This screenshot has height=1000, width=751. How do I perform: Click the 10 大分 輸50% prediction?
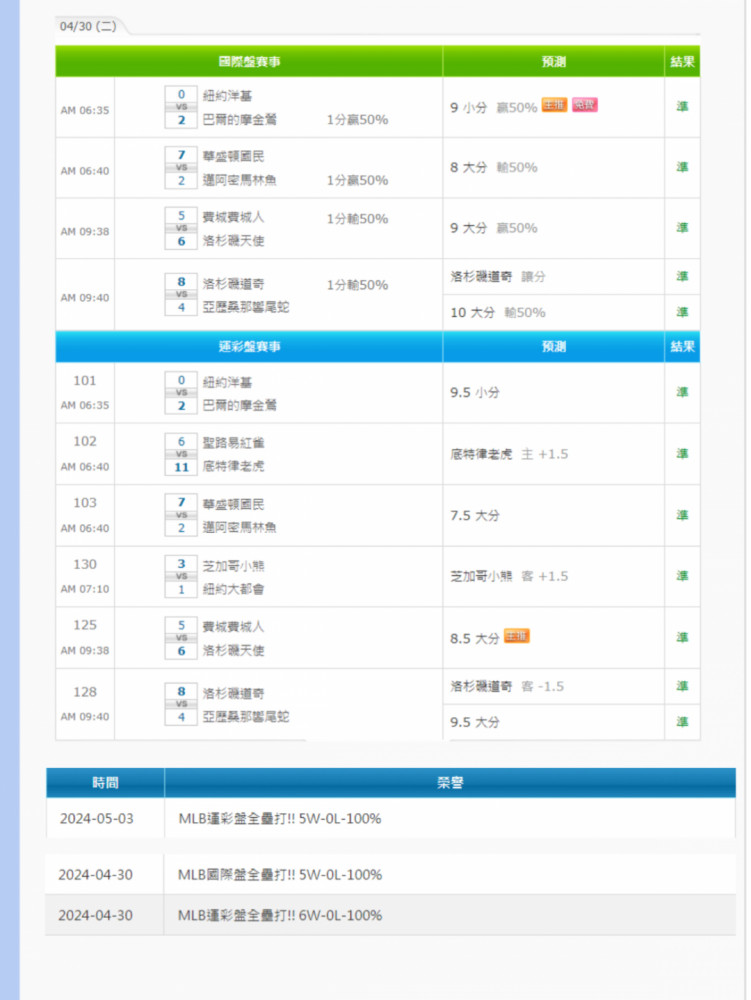click(498, 312)
